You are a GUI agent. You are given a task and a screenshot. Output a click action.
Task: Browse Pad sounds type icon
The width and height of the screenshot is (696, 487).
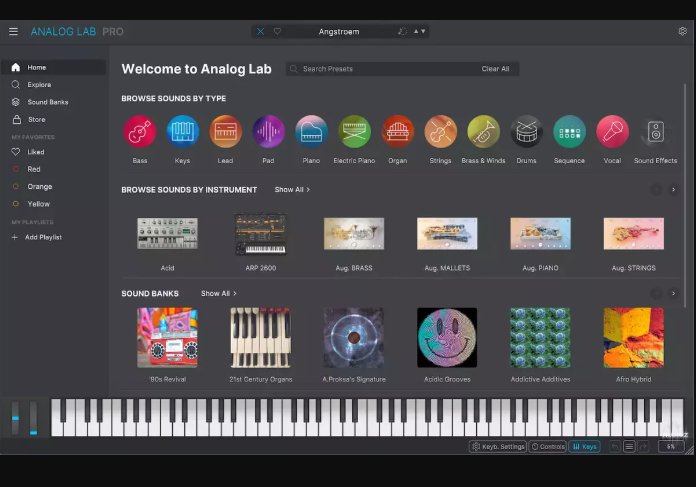(x=269, y=131)
